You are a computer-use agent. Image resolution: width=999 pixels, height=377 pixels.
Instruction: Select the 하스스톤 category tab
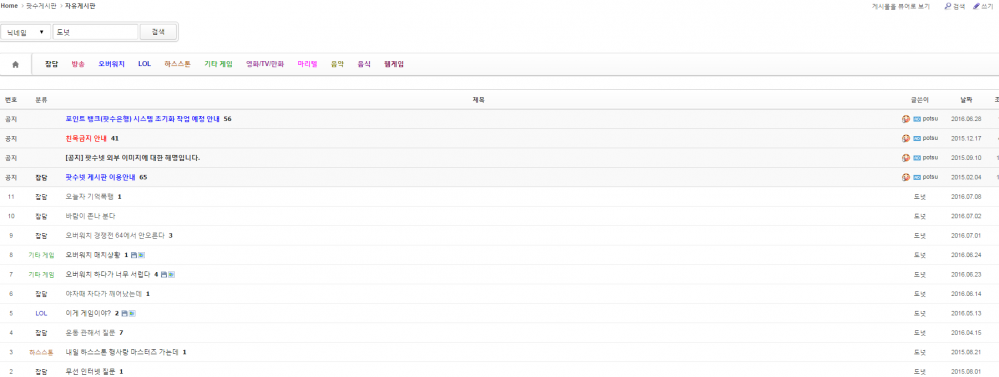point(177,64)
